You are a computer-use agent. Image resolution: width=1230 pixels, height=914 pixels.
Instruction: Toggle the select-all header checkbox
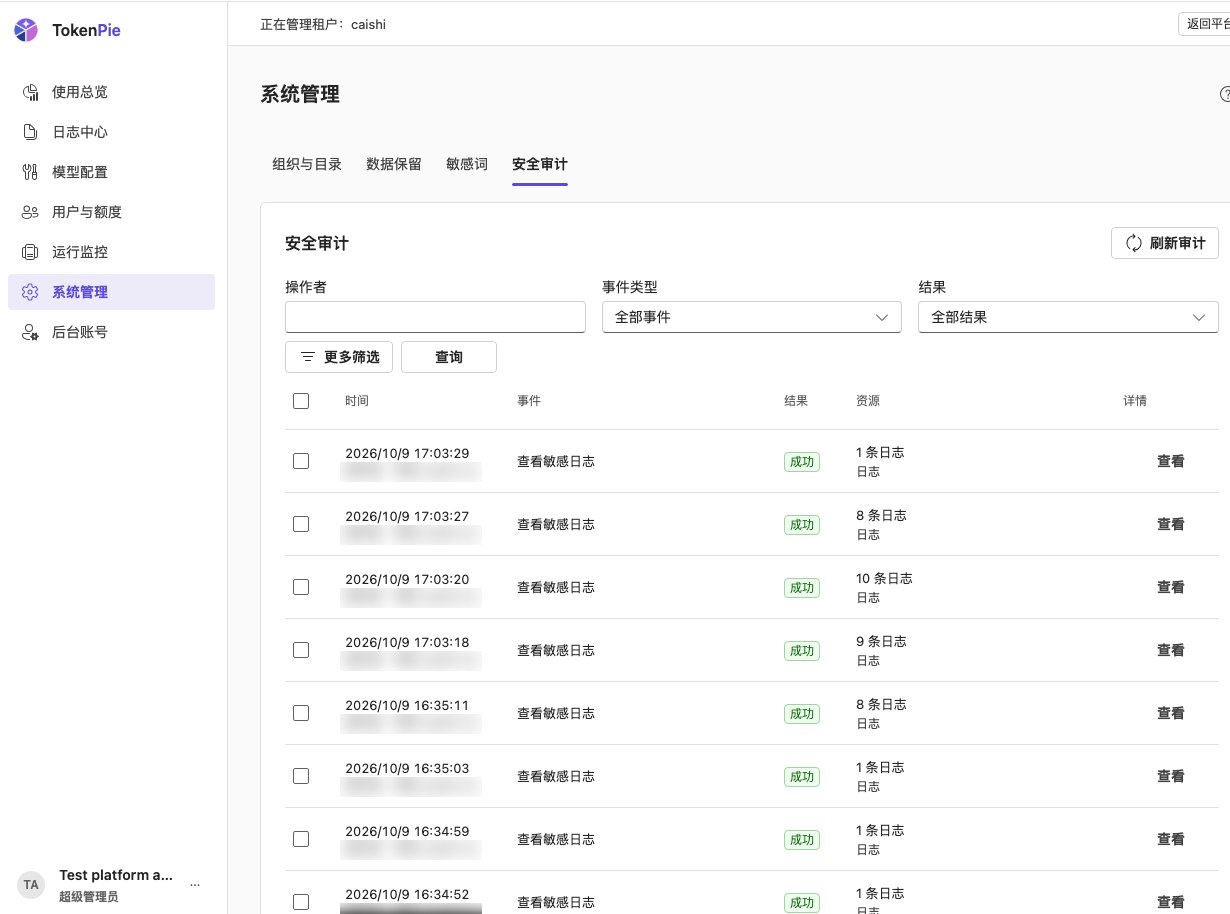click(x=301, y=401)
